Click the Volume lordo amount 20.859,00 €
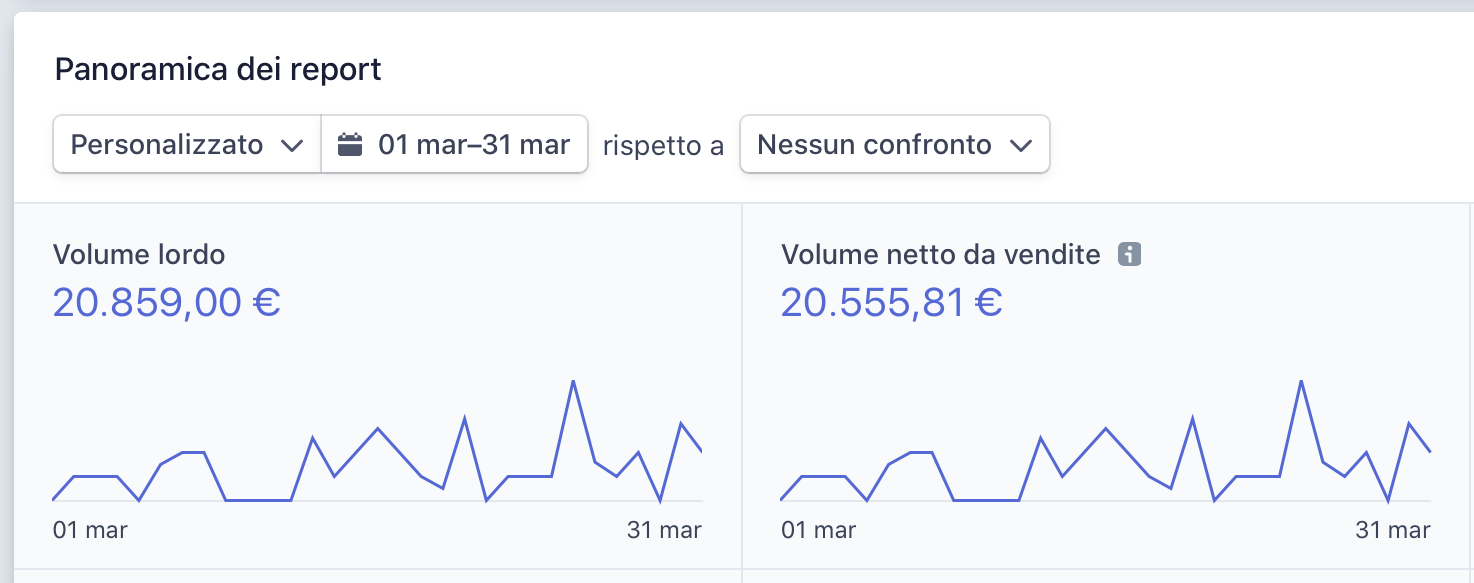Viewport: 1474px width, 583px height. point(167,302)
